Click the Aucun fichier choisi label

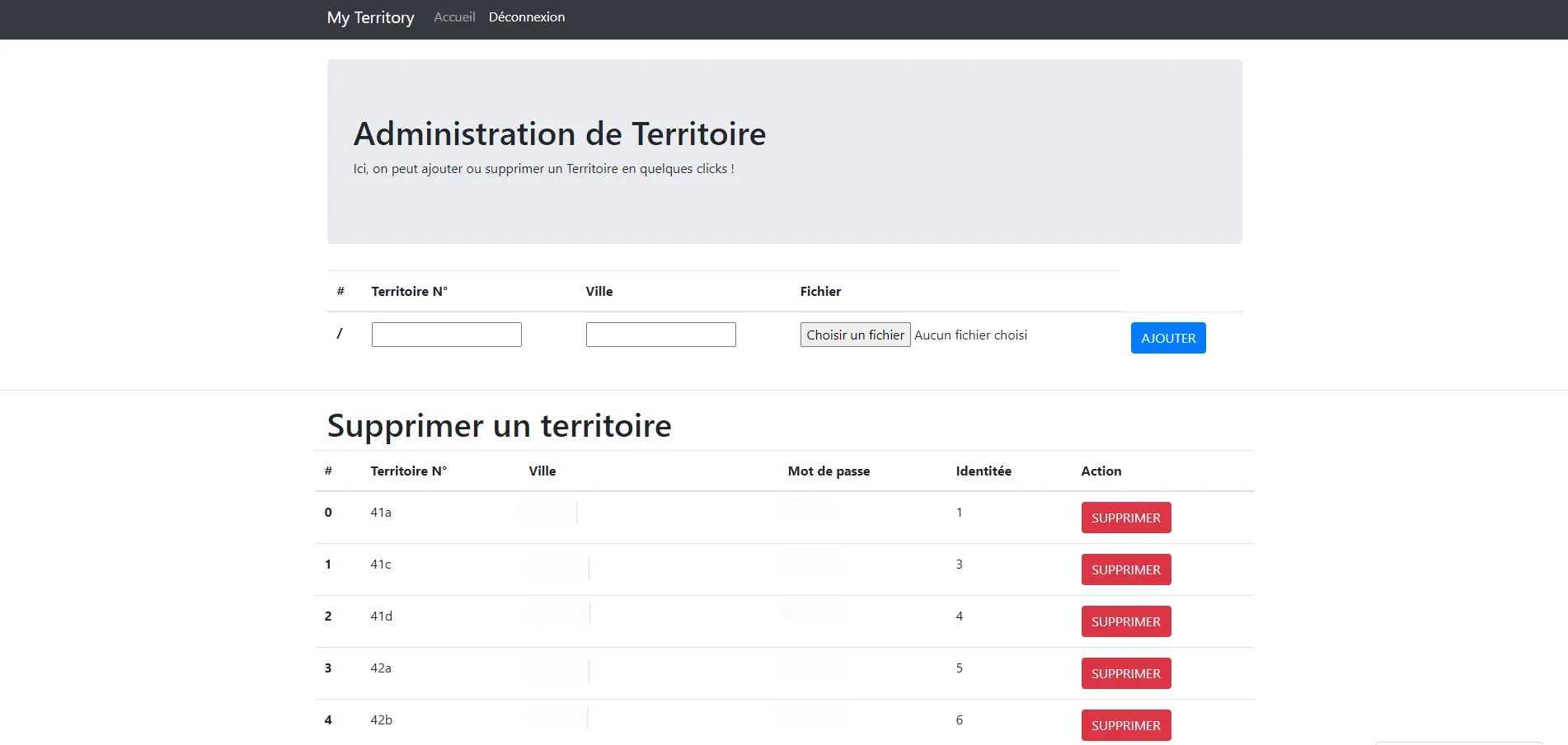click(969, 335)
